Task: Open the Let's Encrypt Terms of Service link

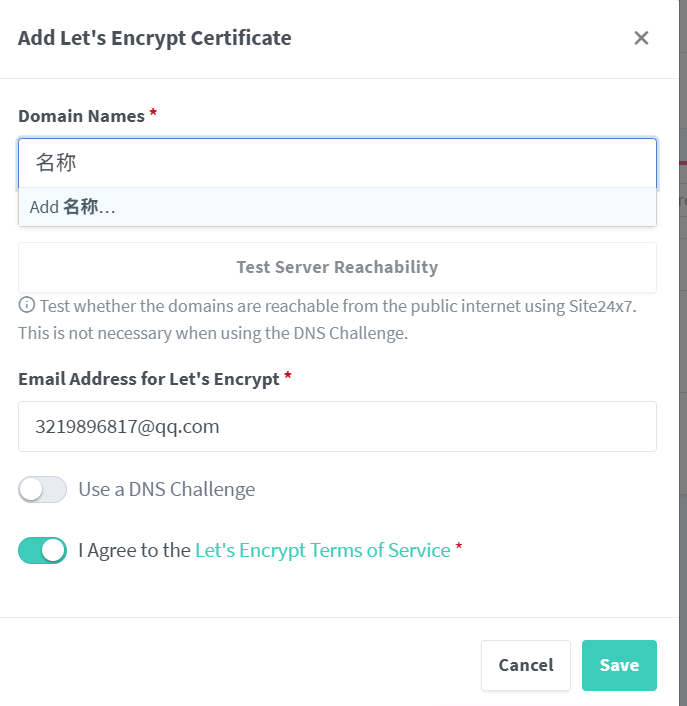Action: [322, 550]
